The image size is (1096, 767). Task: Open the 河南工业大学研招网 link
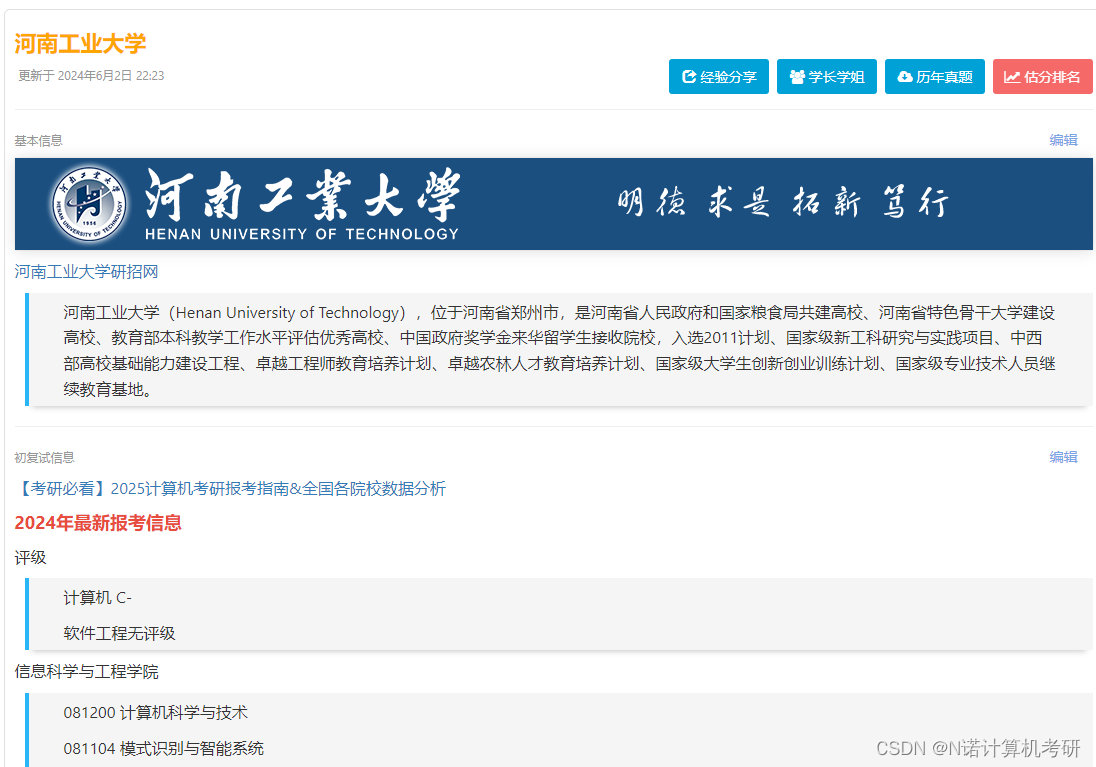click(x=87, y=271)
